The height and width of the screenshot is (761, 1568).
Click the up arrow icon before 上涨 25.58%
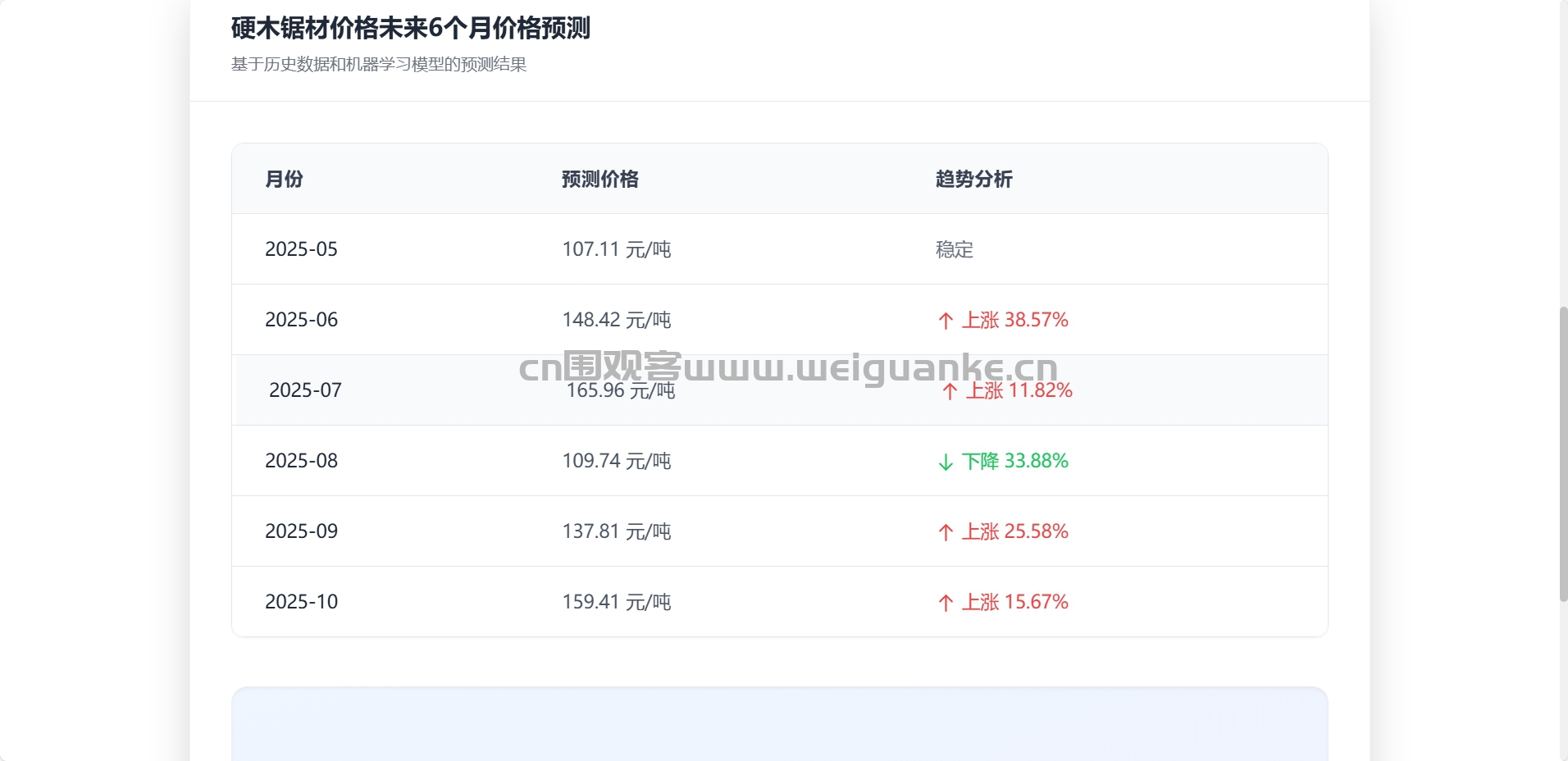coord(946,532)
